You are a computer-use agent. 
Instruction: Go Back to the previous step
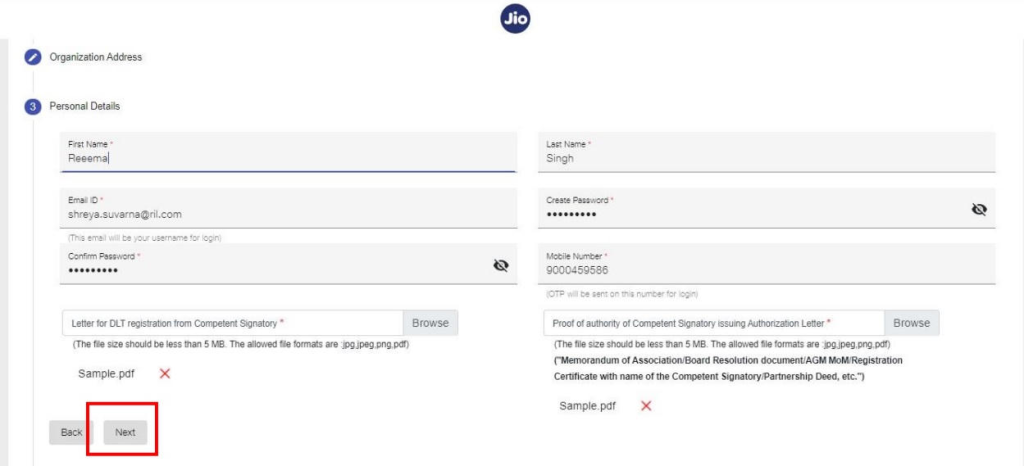71,432
